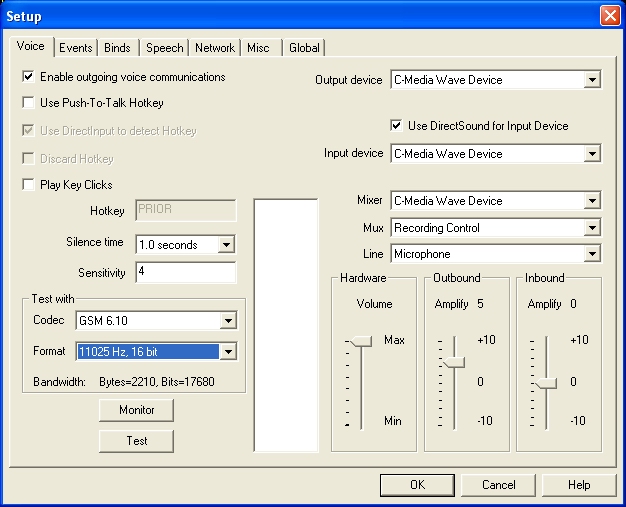Image resolution: width=626 pixels, height=507 pixels.
Task: Click the Sensitivity input field
Action: tap(185, 273)
